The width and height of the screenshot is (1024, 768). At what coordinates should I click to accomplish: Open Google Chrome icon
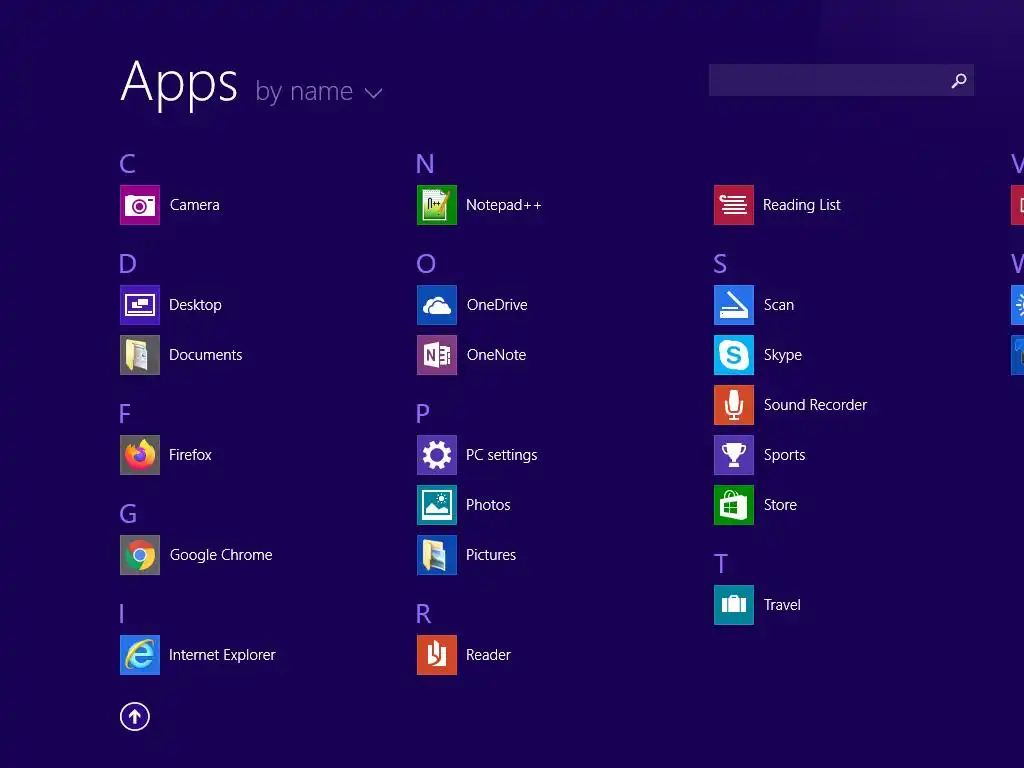pos(140,555)
